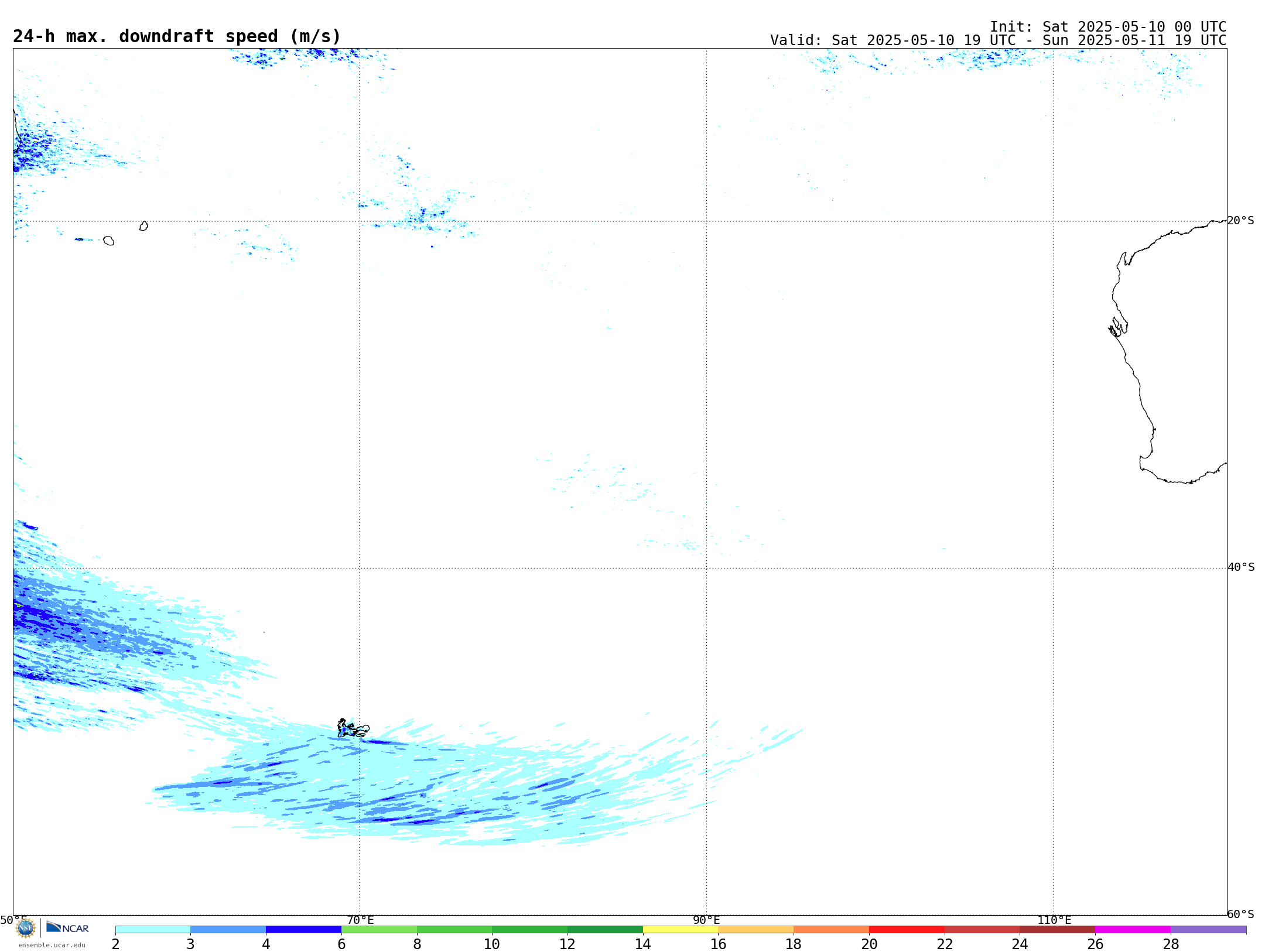Click the 110°E longitude label

coord(1054,920)
